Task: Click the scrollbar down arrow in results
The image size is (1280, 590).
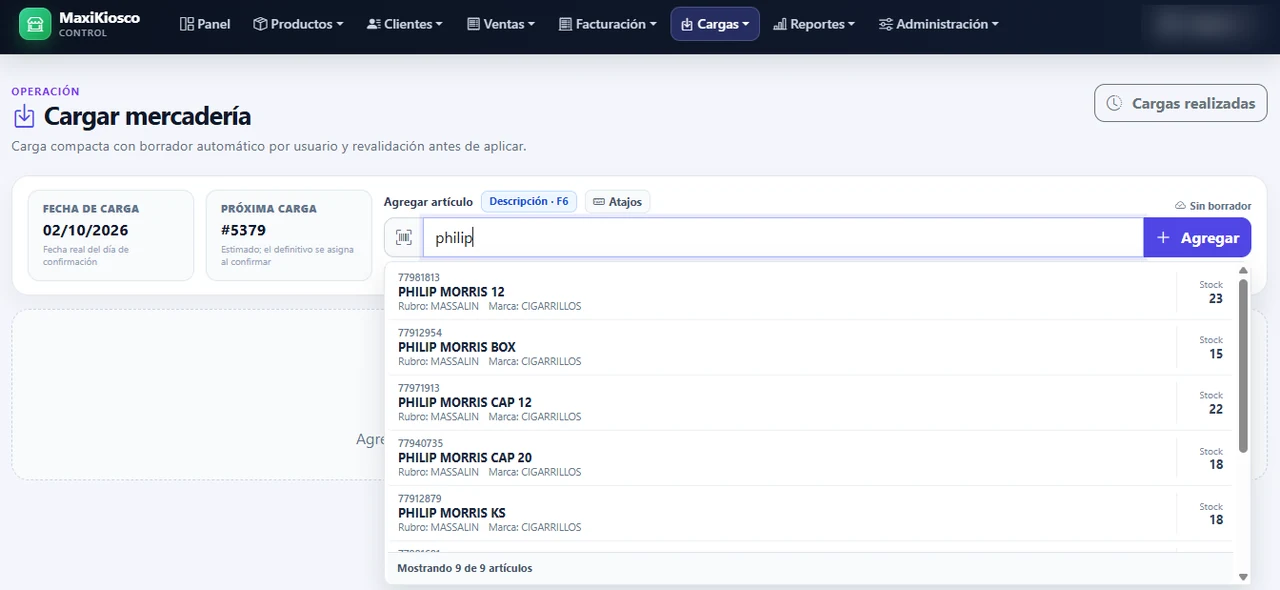Action: 1243,577
